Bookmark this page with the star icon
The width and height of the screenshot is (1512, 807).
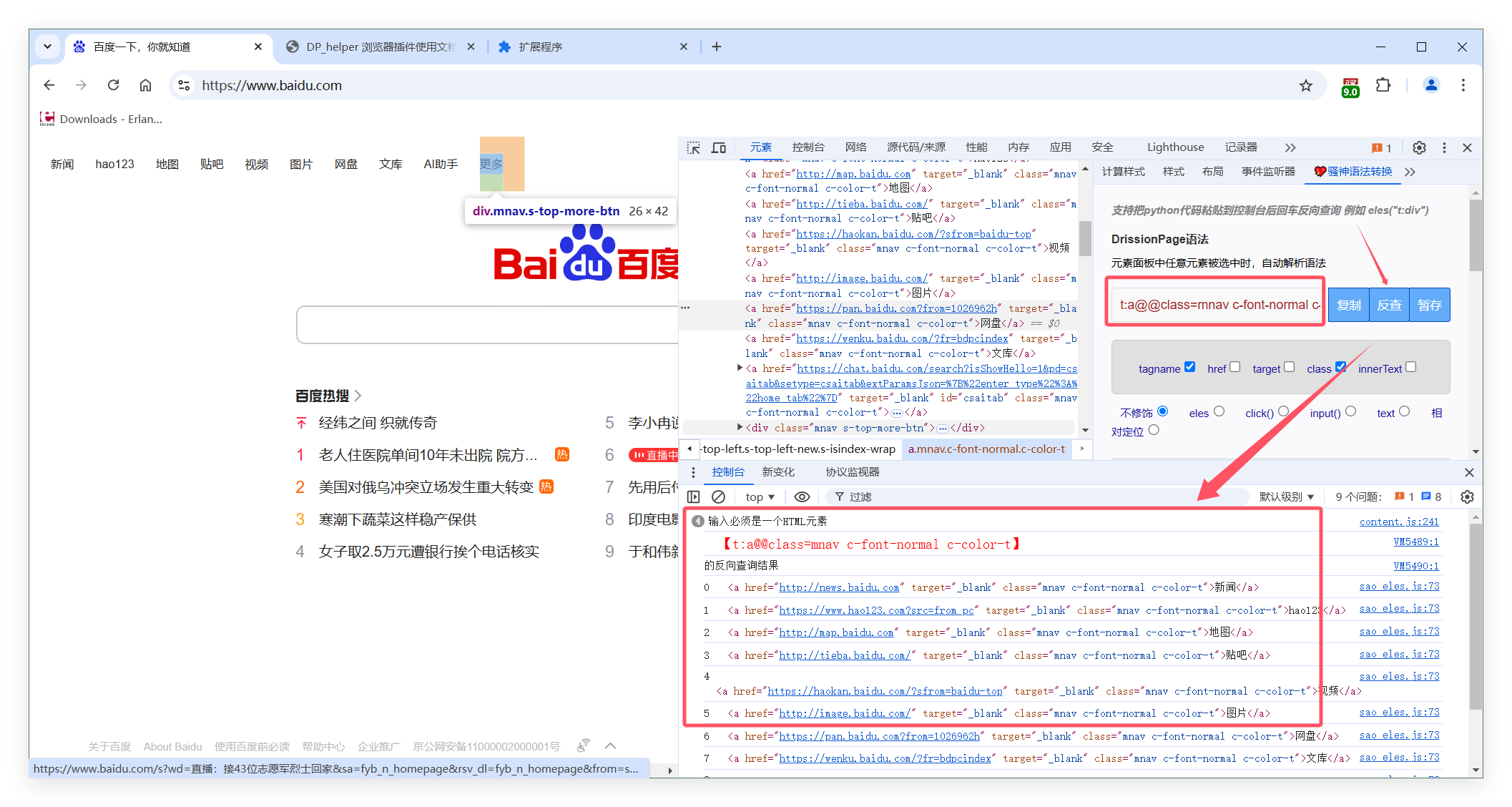tap(1306, 86)
